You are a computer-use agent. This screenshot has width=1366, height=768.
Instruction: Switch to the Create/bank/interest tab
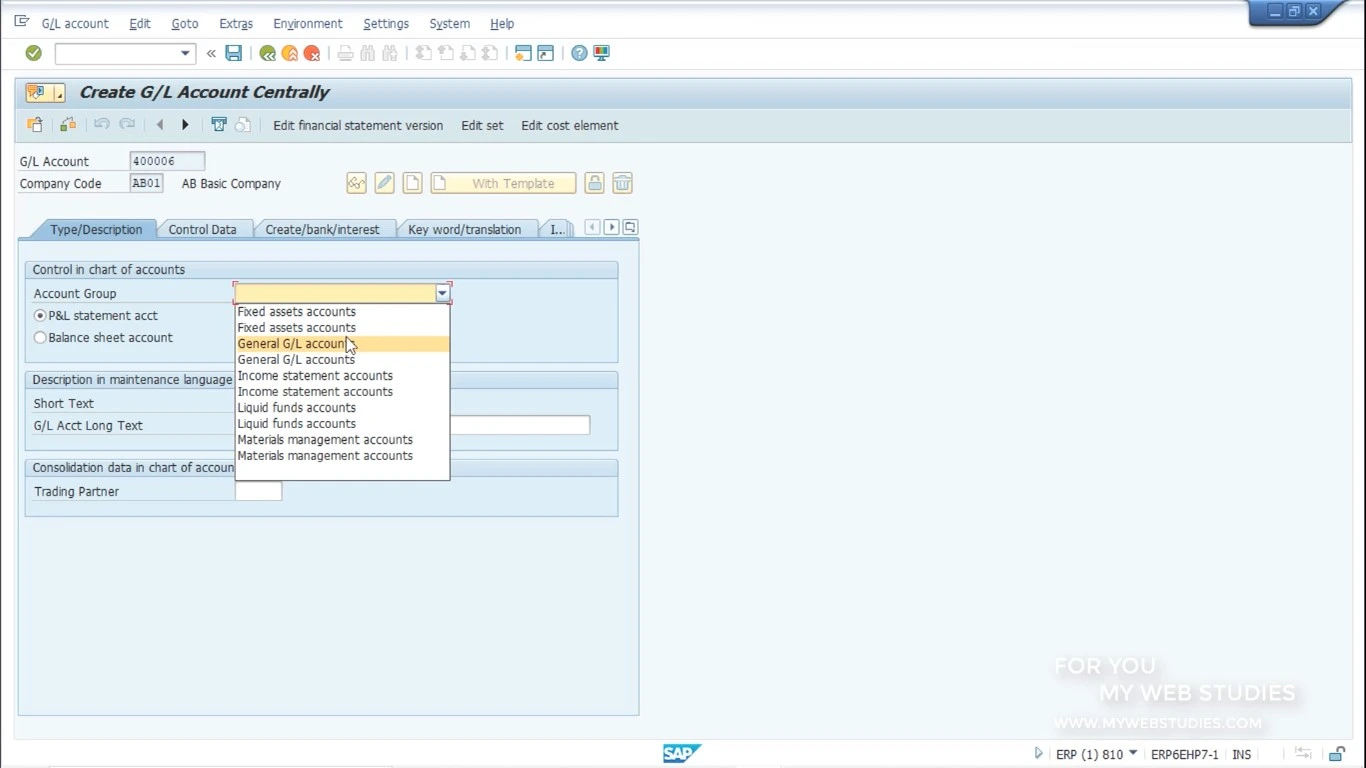(x=322, y=229)
